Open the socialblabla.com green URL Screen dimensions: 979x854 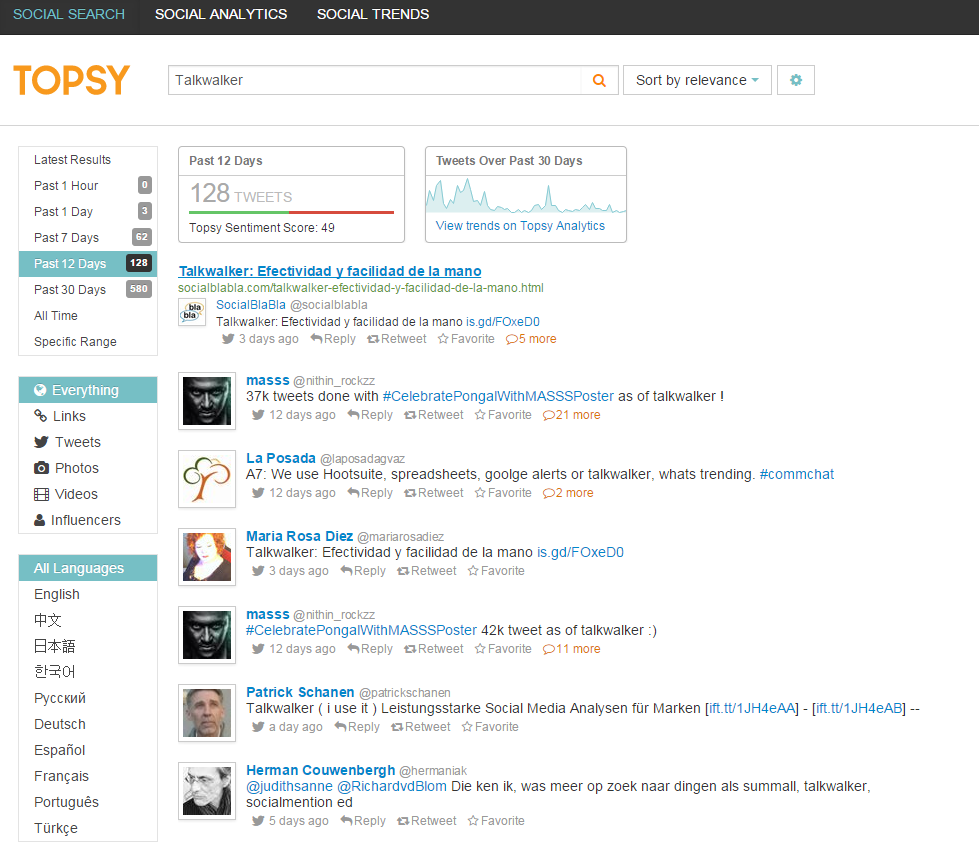tap(361, 288)
